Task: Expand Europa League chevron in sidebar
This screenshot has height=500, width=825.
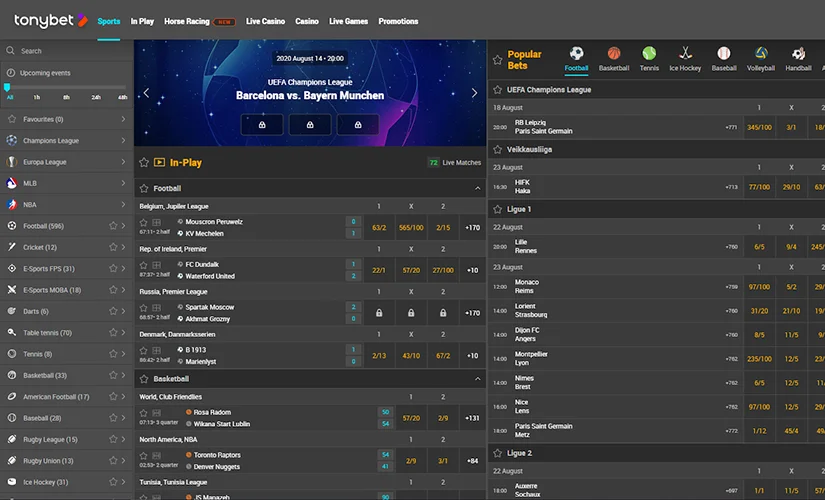Action: pyautogui.click(x=123, y=162)
